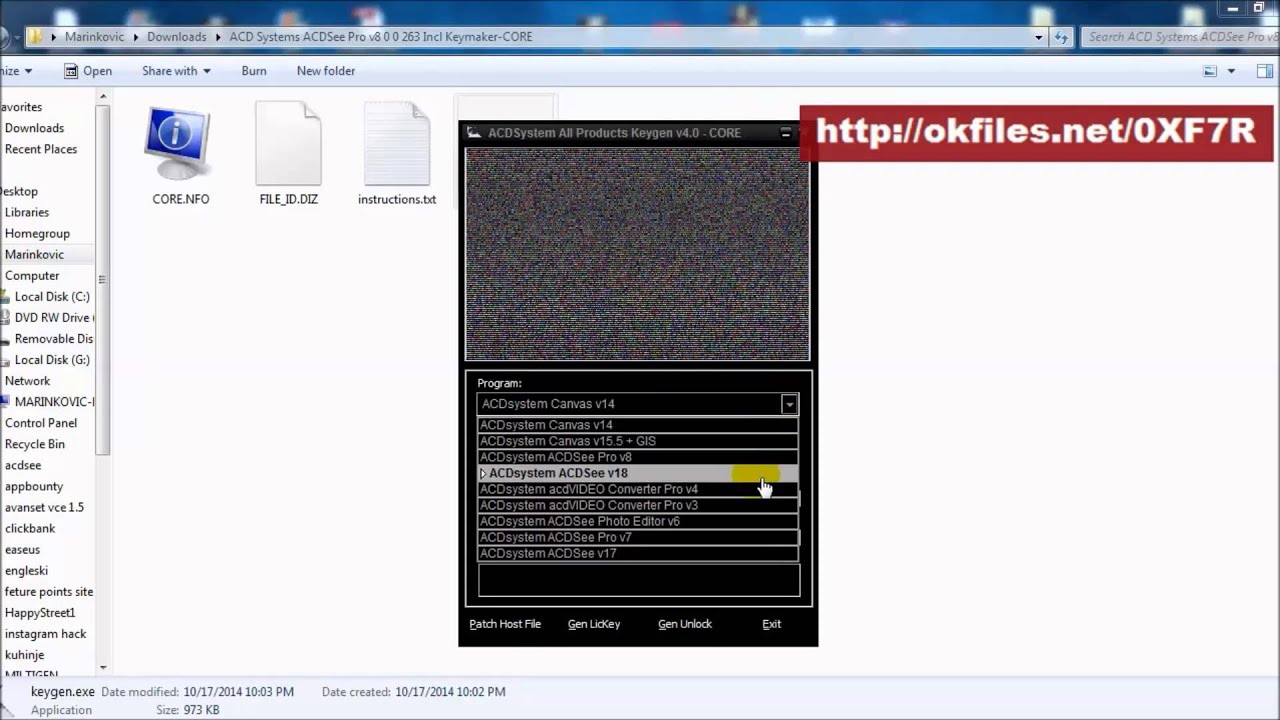Select ACDsystem Canvas v15.5 + GIS option
The image size is (1280, 720).
tap(638, 441)
